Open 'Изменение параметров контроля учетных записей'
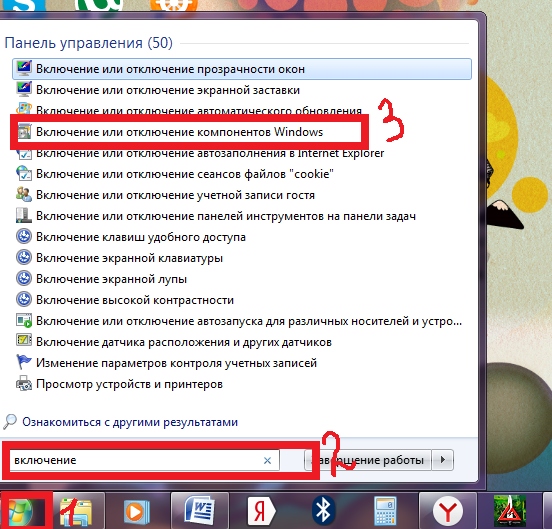The image size is (552, 529). tap(176, 363)
